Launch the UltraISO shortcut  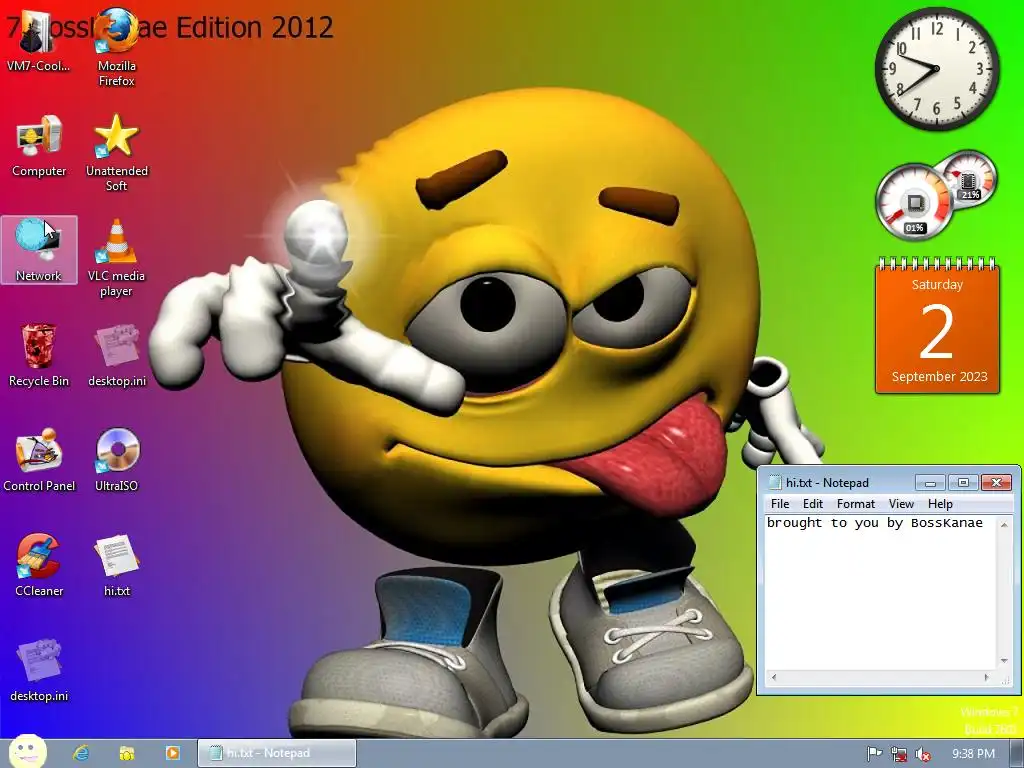coord(117,460)
